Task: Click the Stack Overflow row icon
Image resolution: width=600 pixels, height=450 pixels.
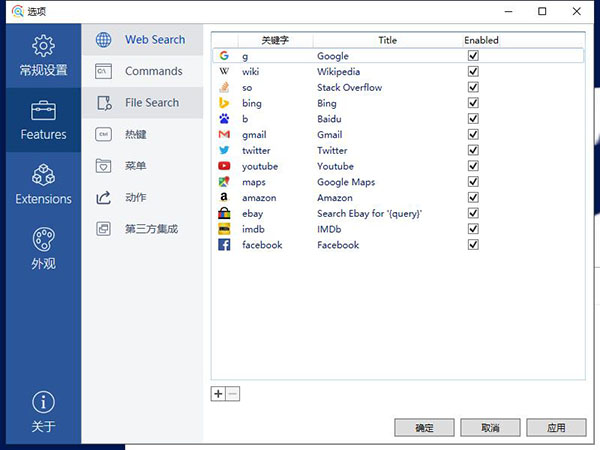Action: 224,88
